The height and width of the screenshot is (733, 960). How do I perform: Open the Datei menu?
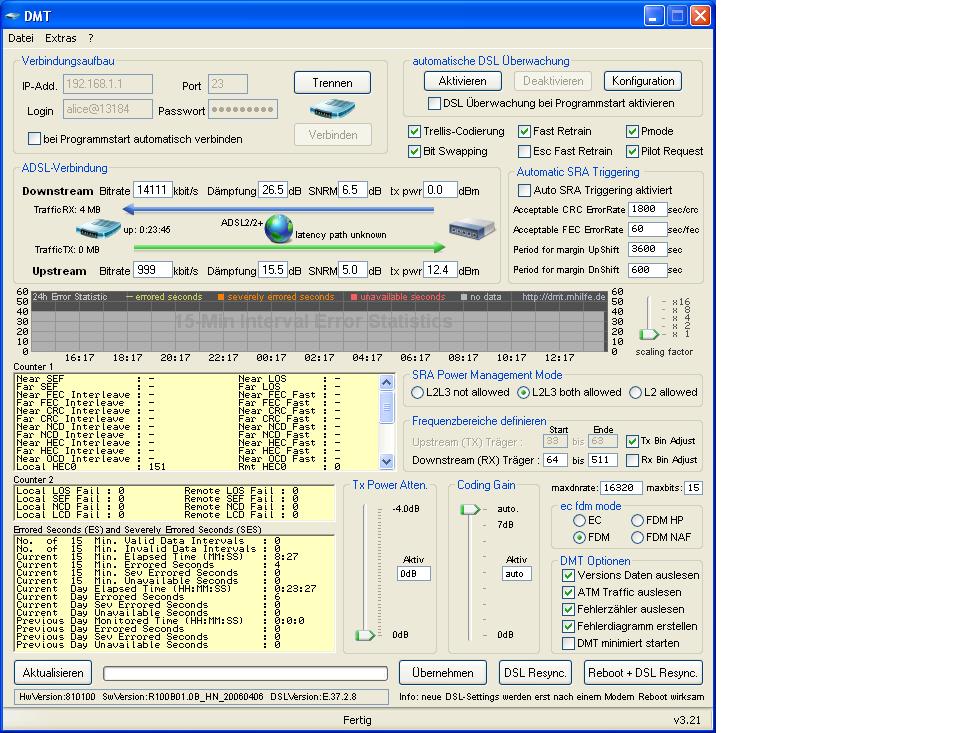[x=21, y=38]
